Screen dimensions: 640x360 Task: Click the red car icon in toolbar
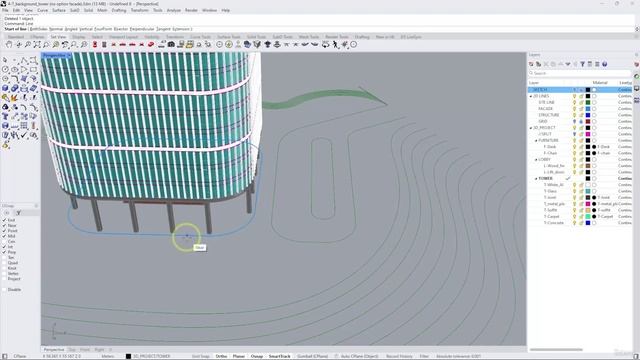151,44
